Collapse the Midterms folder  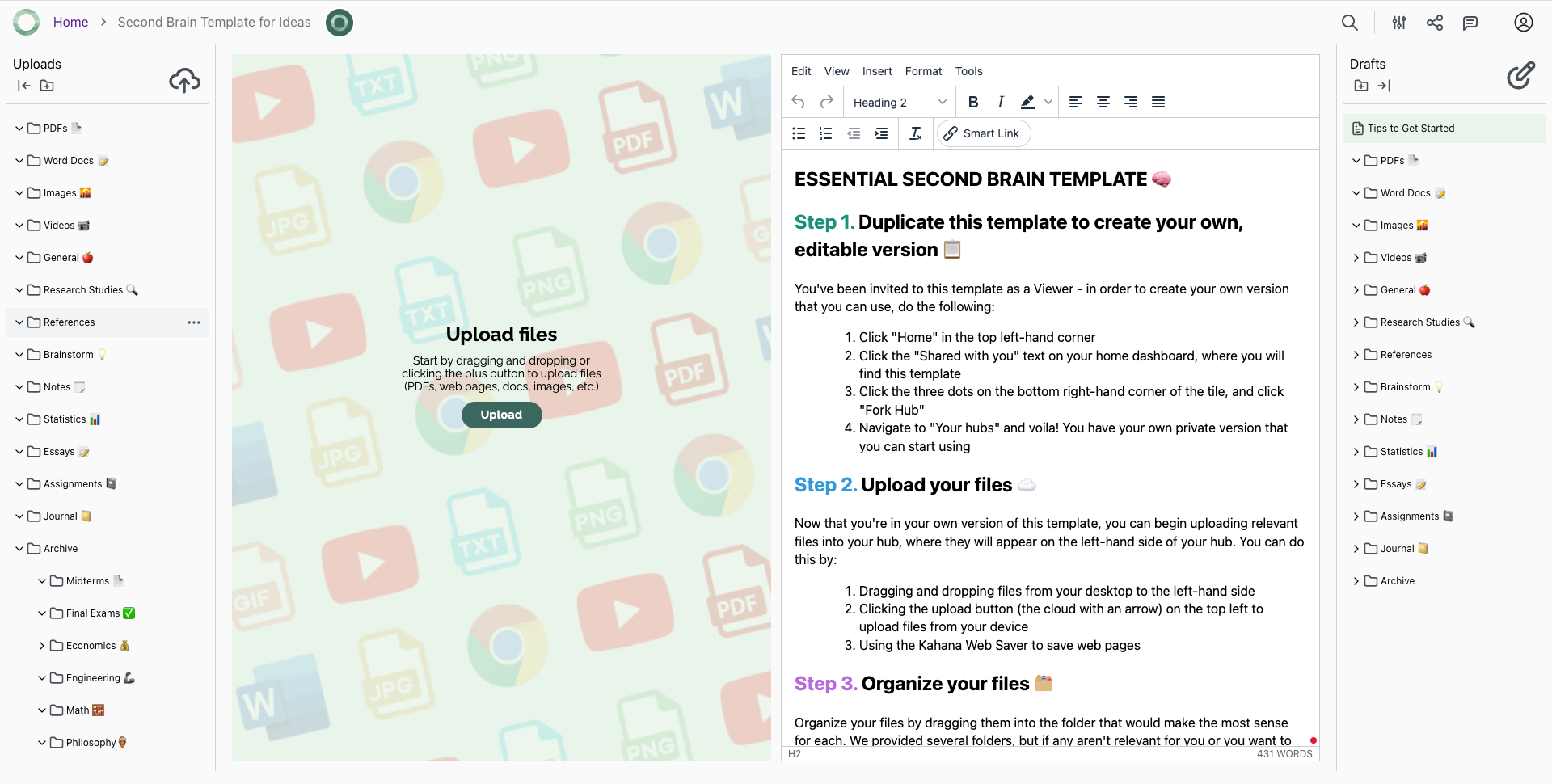coord(42,581)
